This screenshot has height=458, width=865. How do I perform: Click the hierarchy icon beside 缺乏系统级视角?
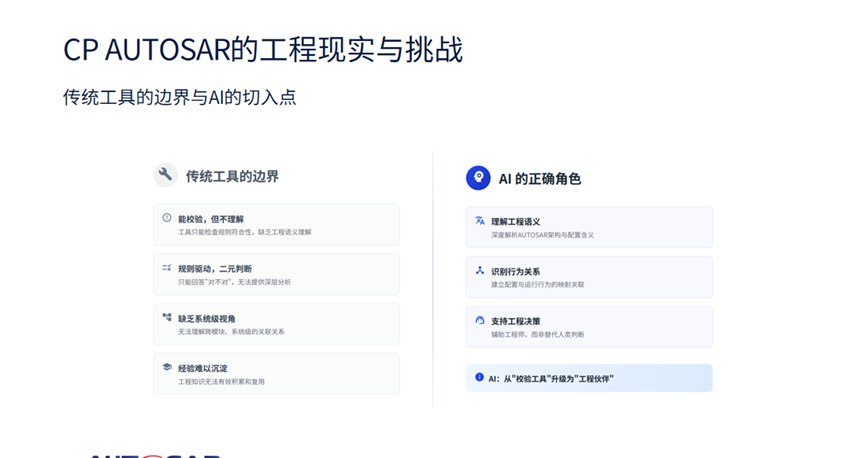pyautogui.click(x=167, y=318)
